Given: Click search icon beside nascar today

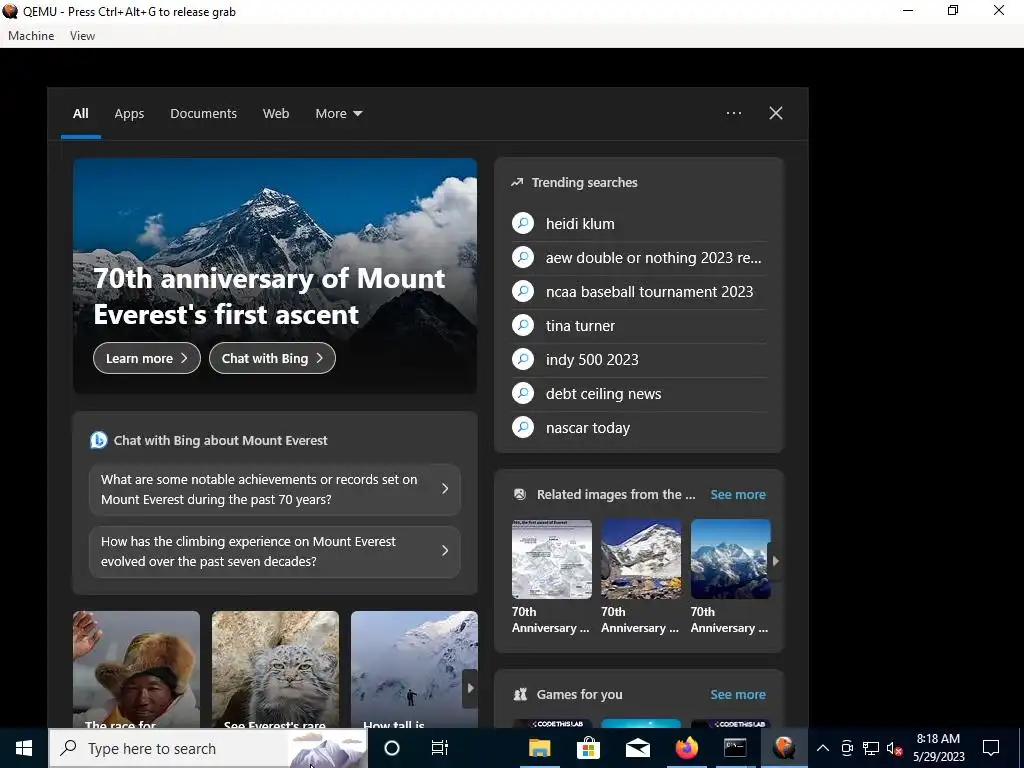Looking at the screenshot, I should point(523,427).
